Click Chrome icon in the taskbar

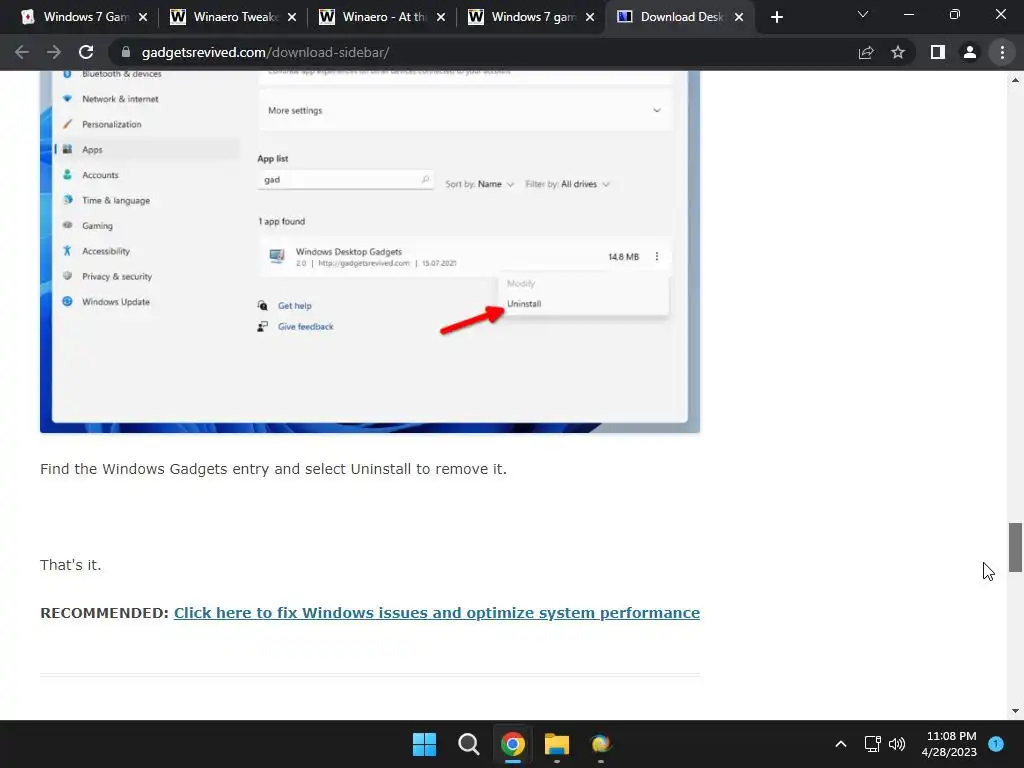point(513,744)
